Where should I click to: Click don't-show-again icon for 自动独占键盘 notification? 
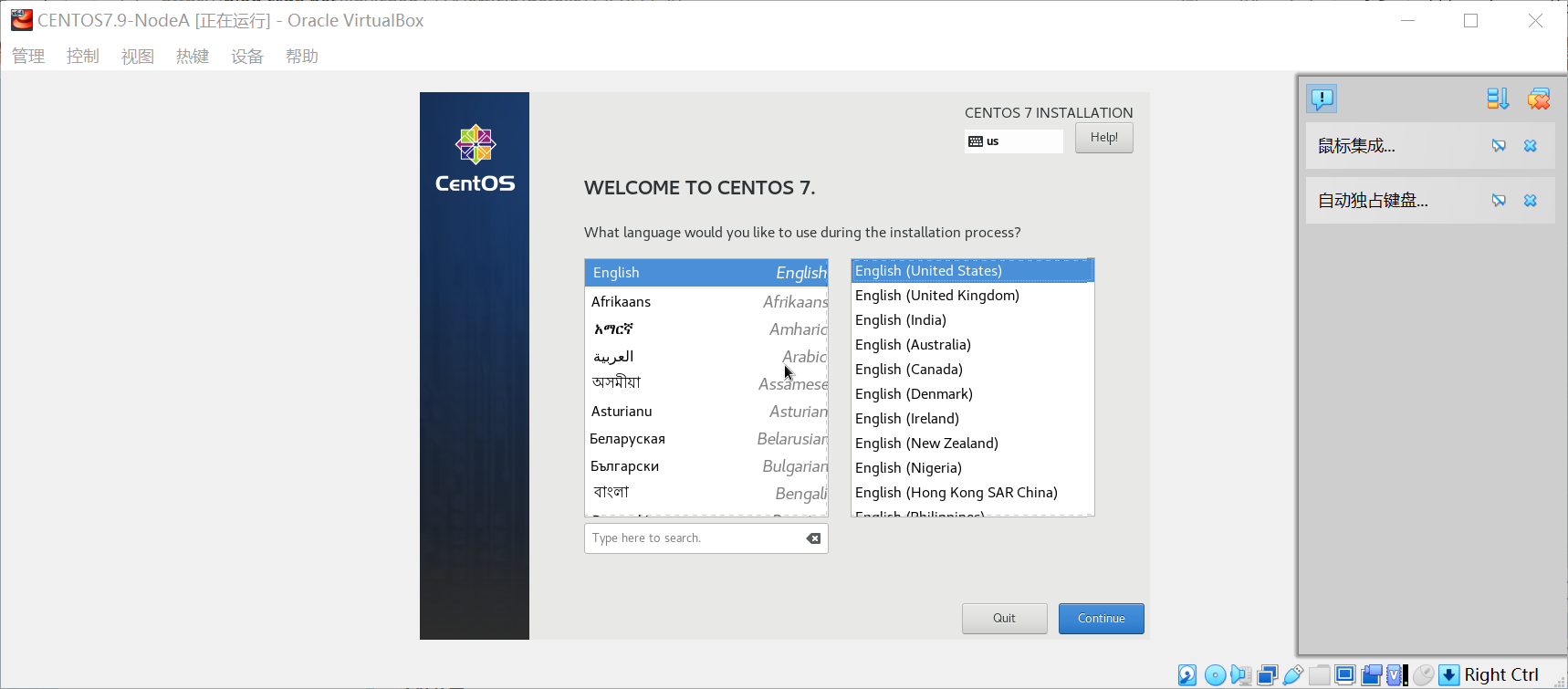click(1499, 201)
